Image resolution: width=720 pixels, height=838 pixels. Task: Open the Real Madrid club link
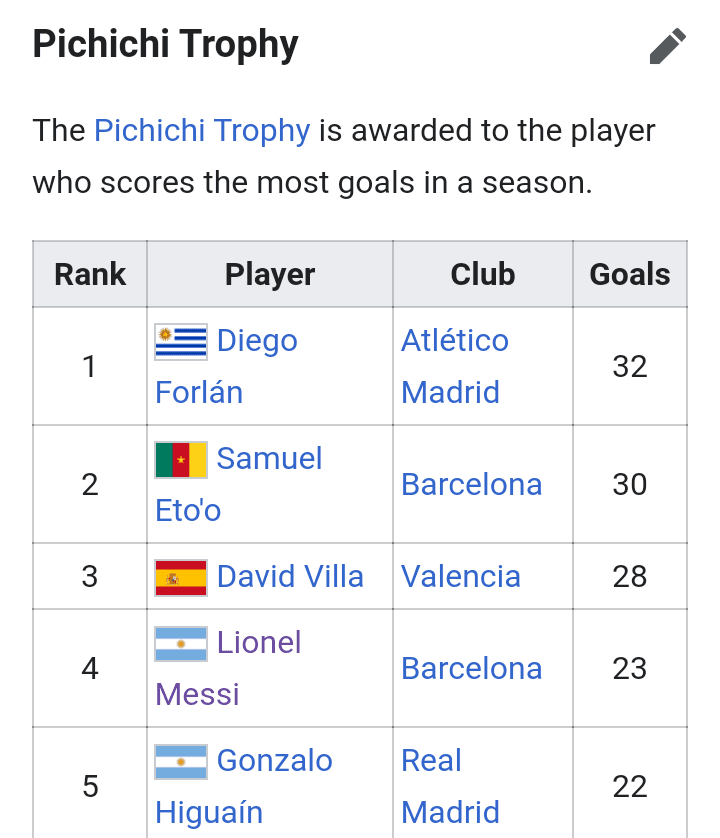(x=451, y=786)
